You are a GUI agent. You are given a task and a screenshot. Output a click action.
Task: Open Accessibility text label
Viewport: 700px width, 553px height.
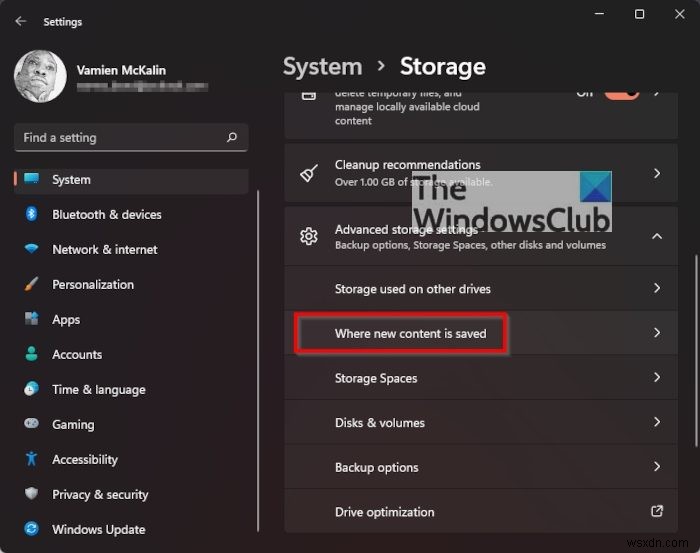pyautogui.click(x=85, y=460)
